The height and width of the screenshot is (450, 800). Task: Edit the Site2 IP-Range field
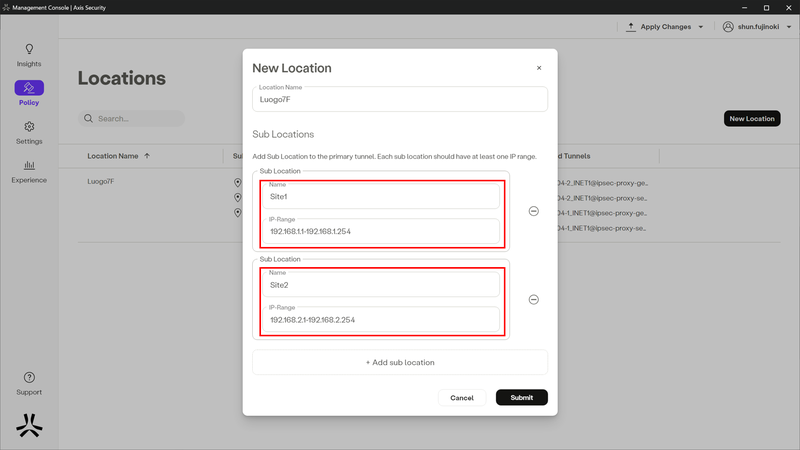[x=381, y=319]
